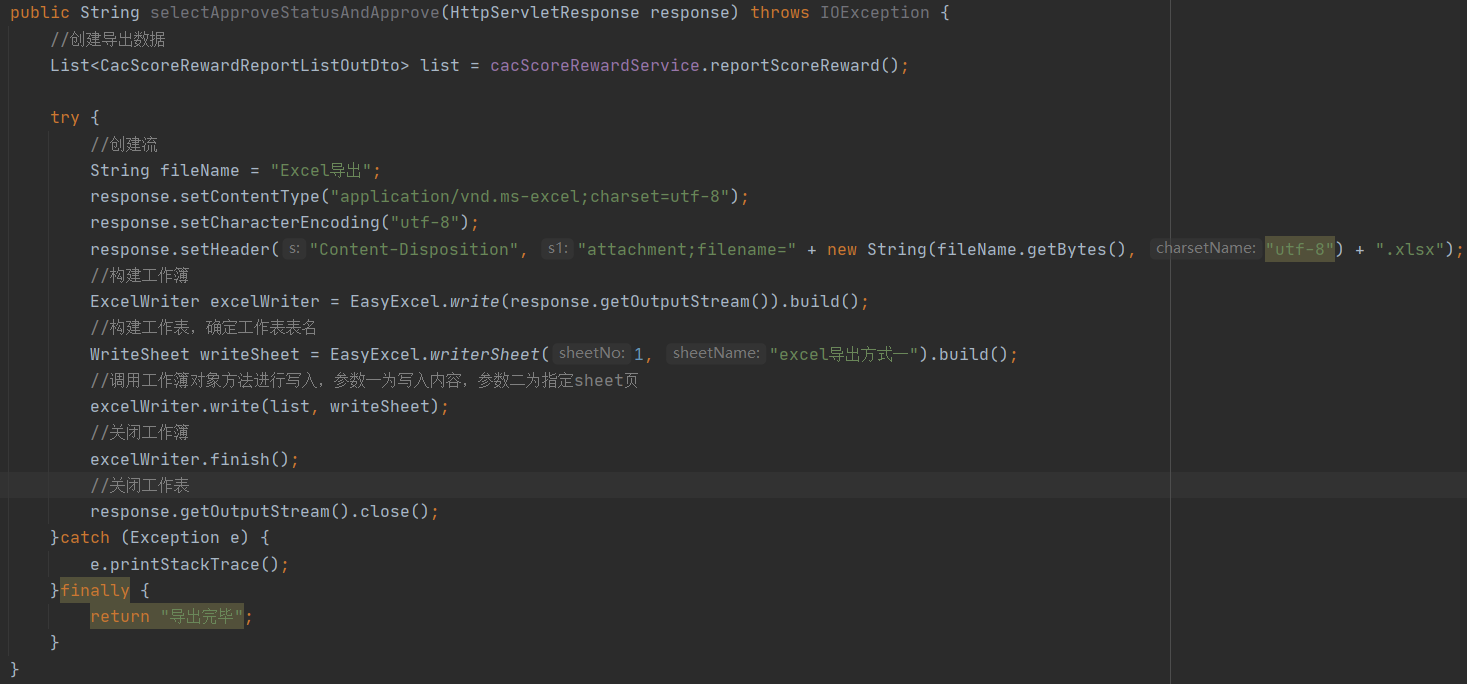Click setHeader method call
The image size is (1467, 684).
[x=225, y=249]
